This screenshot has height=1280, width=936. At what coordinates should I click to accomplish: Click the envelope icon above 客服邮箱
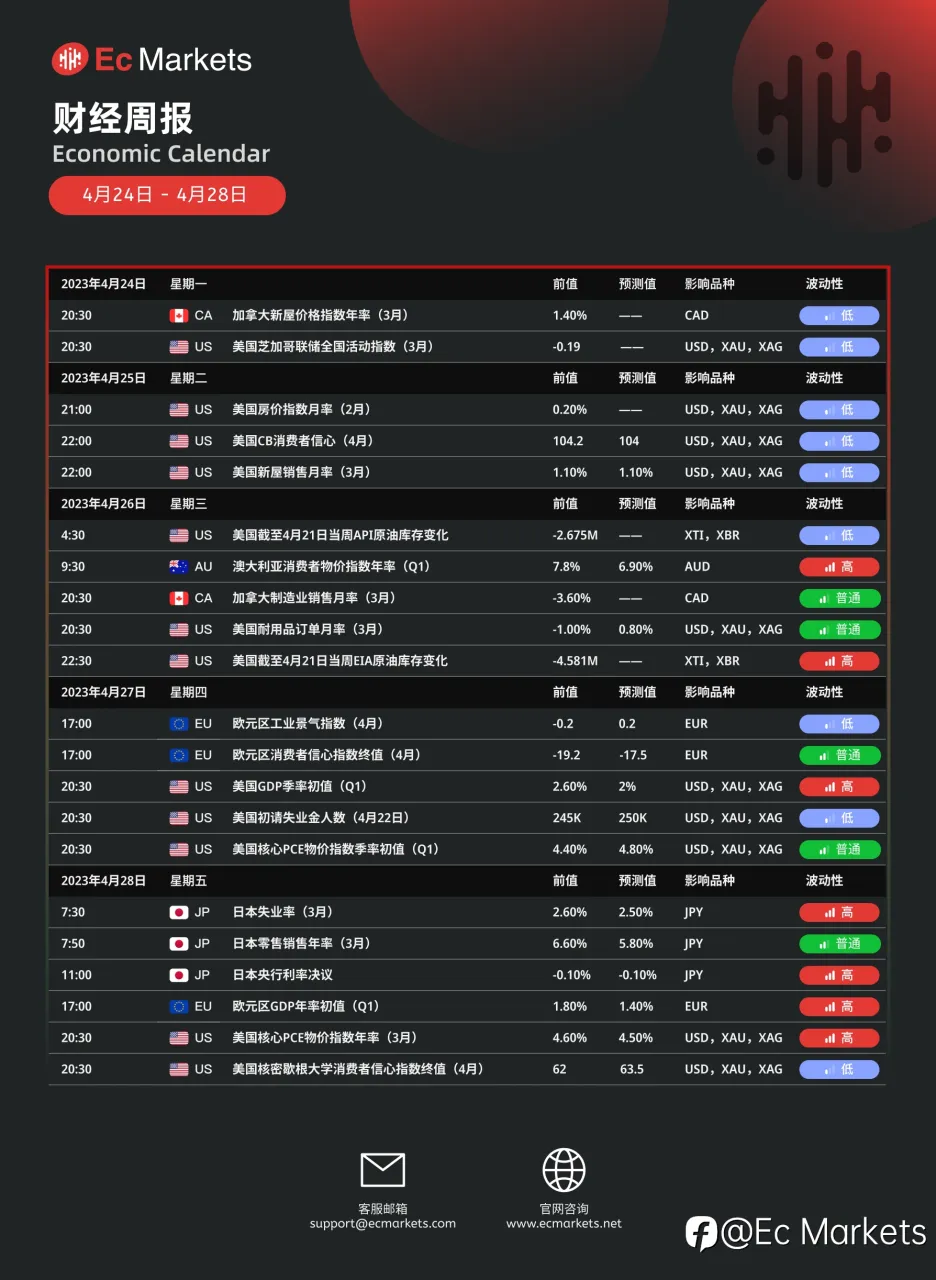coord(382,1170)
